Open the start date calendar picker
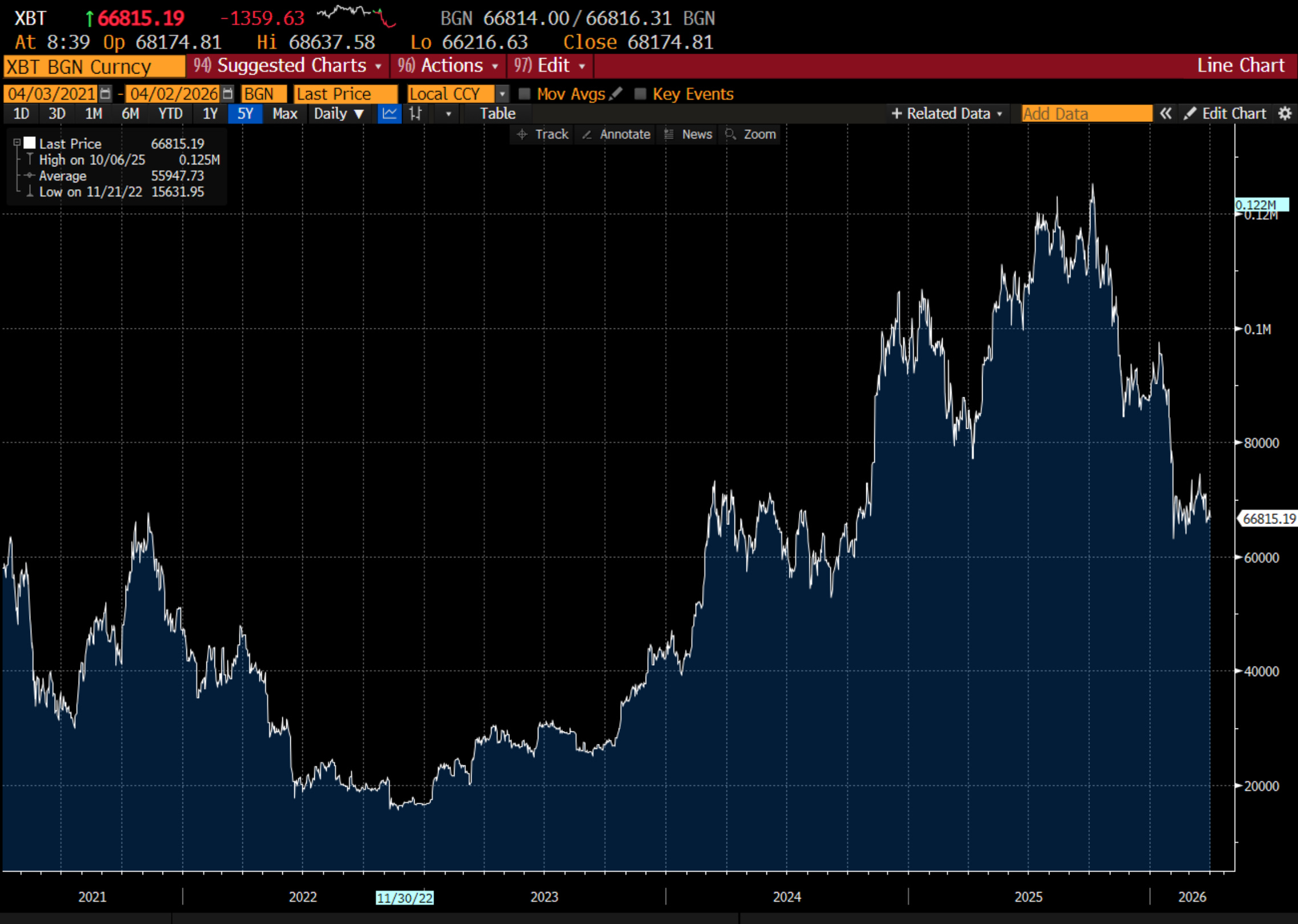 pyautogui.click(x=106, y=93)
